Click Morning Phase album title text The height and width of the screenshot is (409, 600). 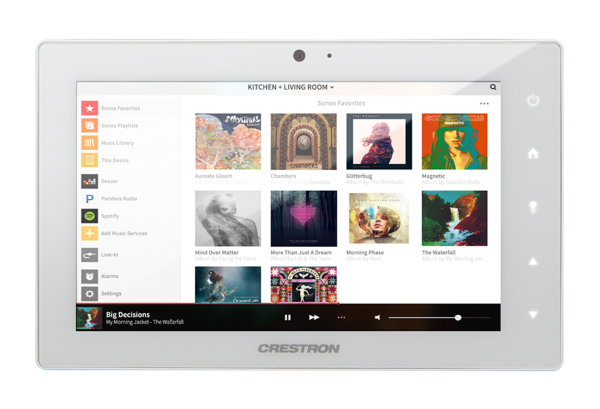[365, 253]
